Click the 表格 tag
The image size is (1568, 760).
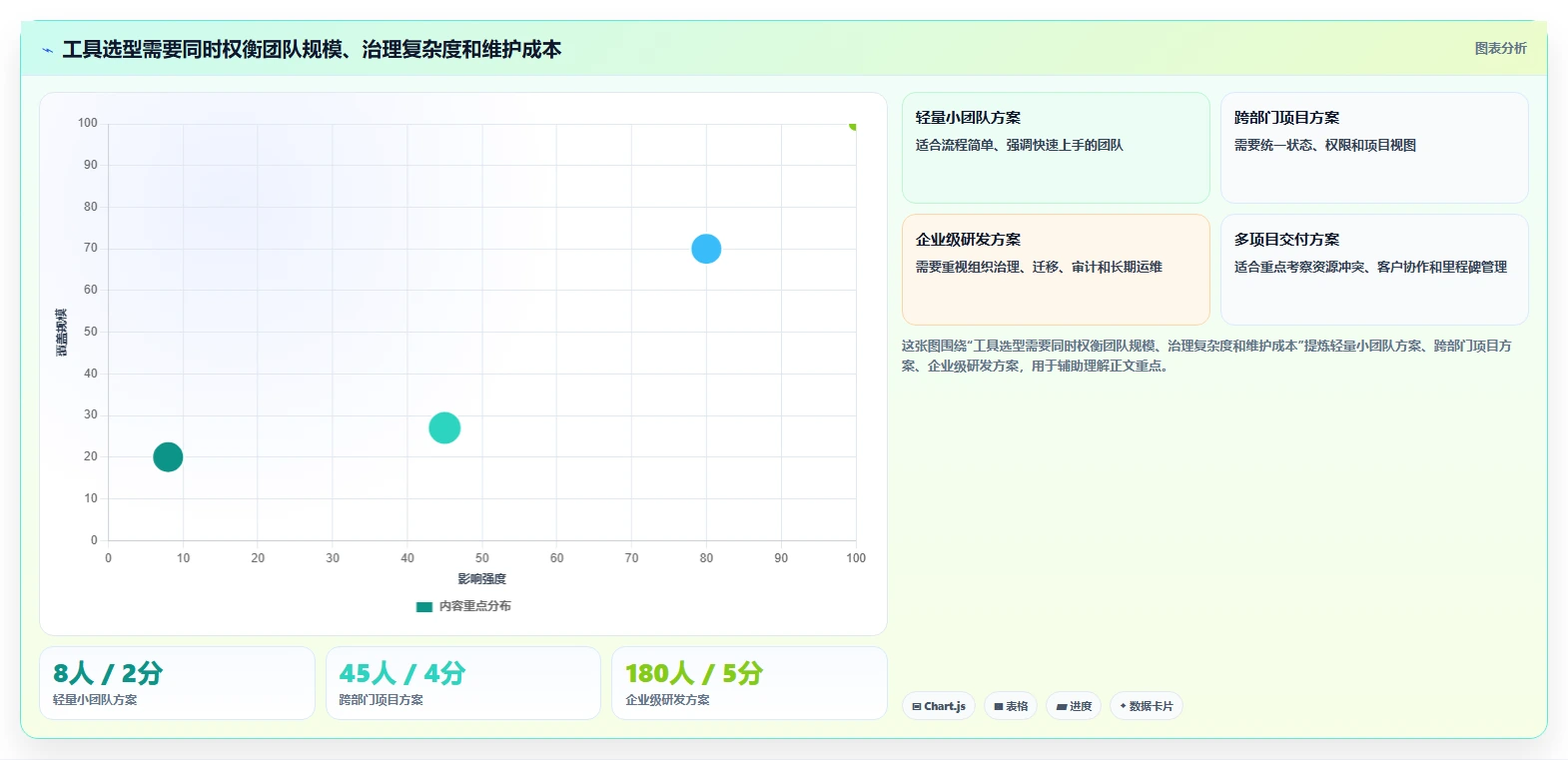pos(1011,706)
